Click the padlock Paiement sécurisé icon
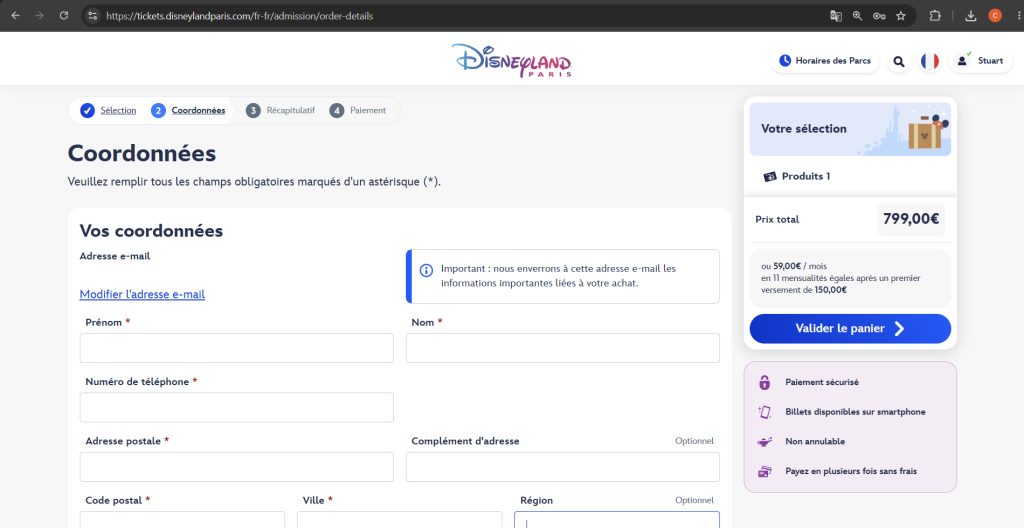The width and height of the screenshot is (1024, 528). click(765, 382)
